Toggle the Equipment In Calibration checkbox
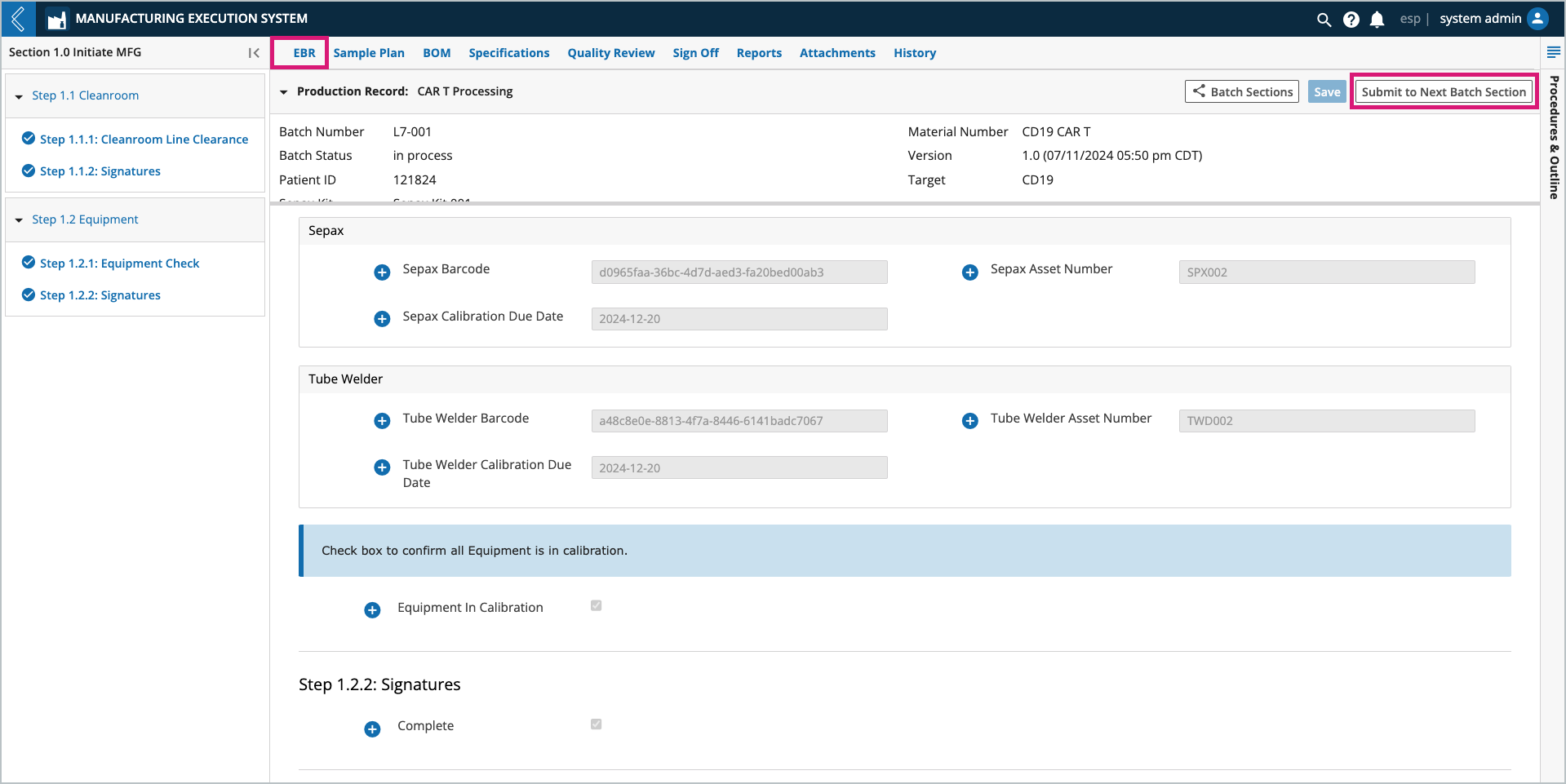1566x784 pixels. tap(597, 605)
